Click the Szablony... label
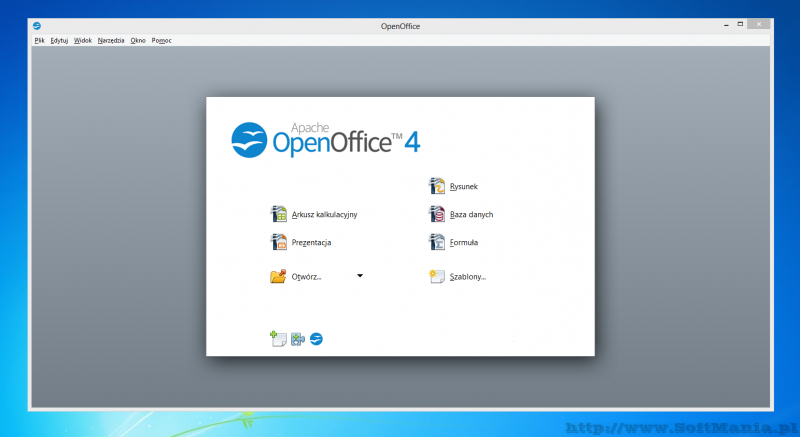Viewport: 800px width, 437px height. tap(467, 277)
